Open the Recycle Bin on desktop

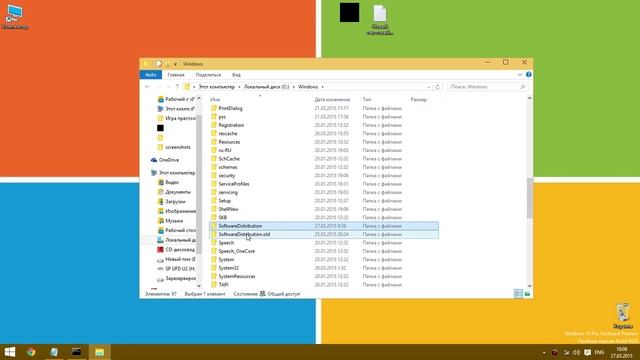click(x=623, y=316)
